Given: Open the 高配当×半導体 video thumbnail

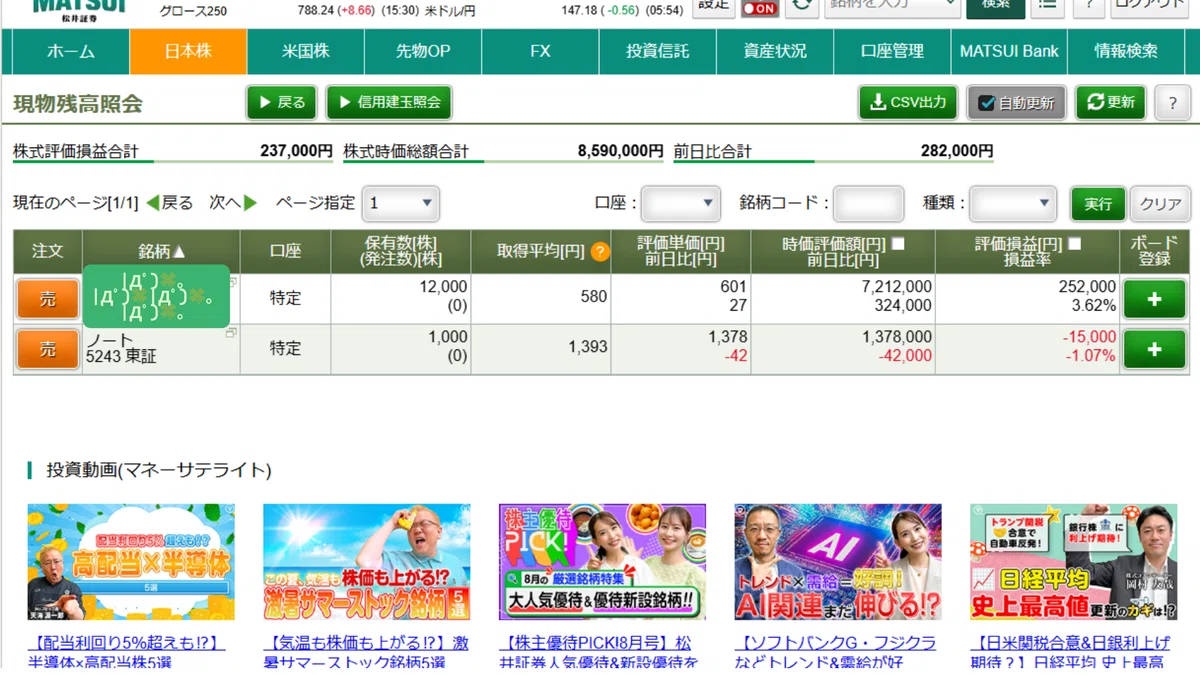Looking at the screenshot, I should (131, 562).
